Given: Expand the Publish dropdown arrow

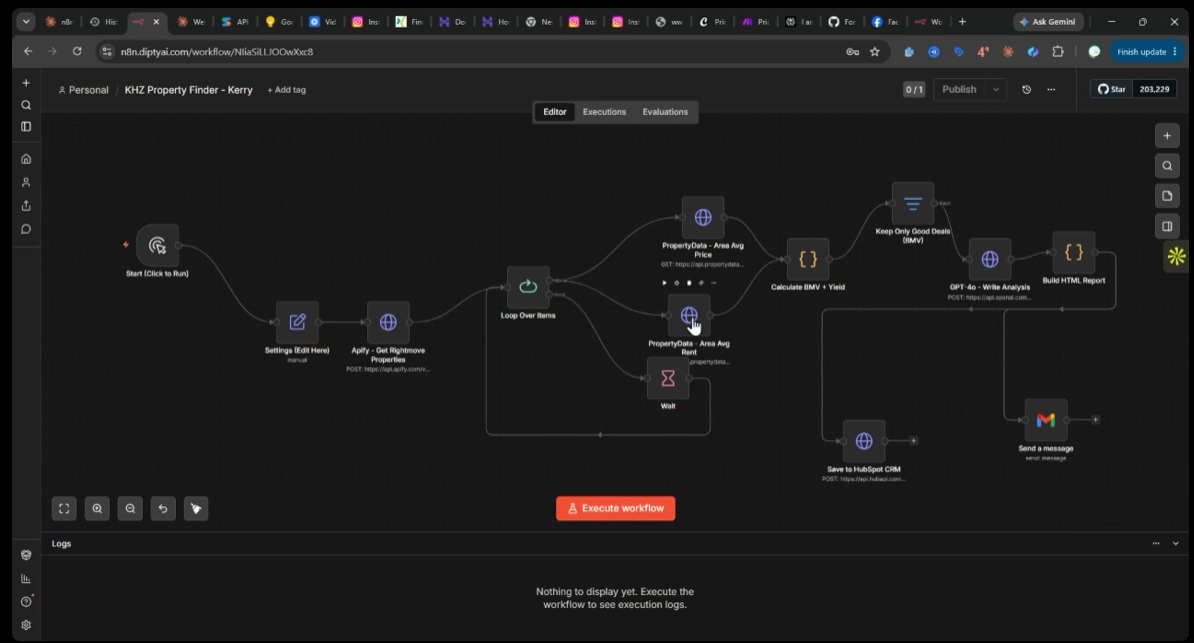Looking at the screenshot, I should [996, 89].
